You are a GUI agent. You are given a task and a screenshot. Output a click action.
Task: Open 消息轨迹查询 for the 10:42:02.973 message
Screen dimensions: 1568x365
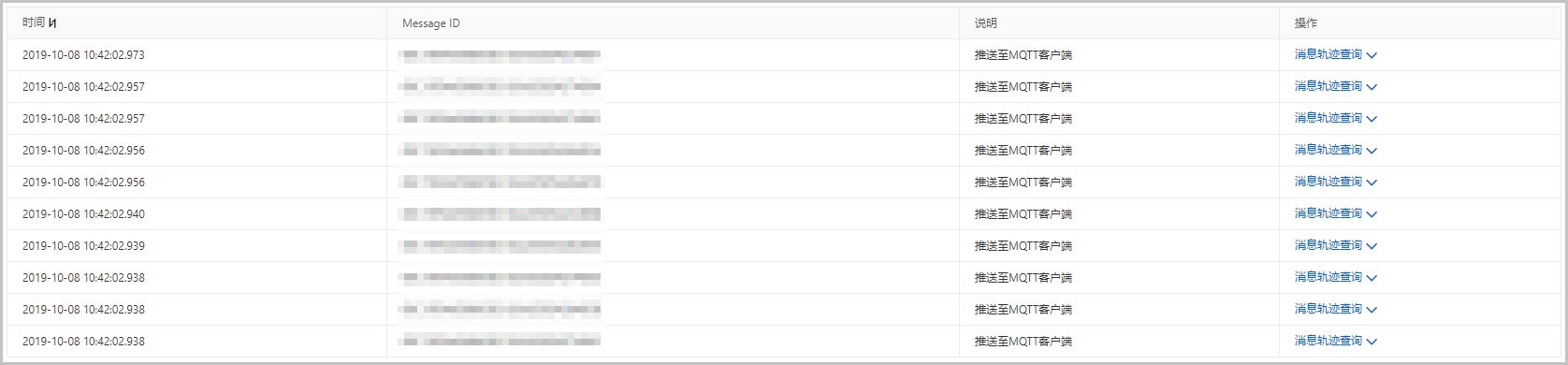point(1328,54)
